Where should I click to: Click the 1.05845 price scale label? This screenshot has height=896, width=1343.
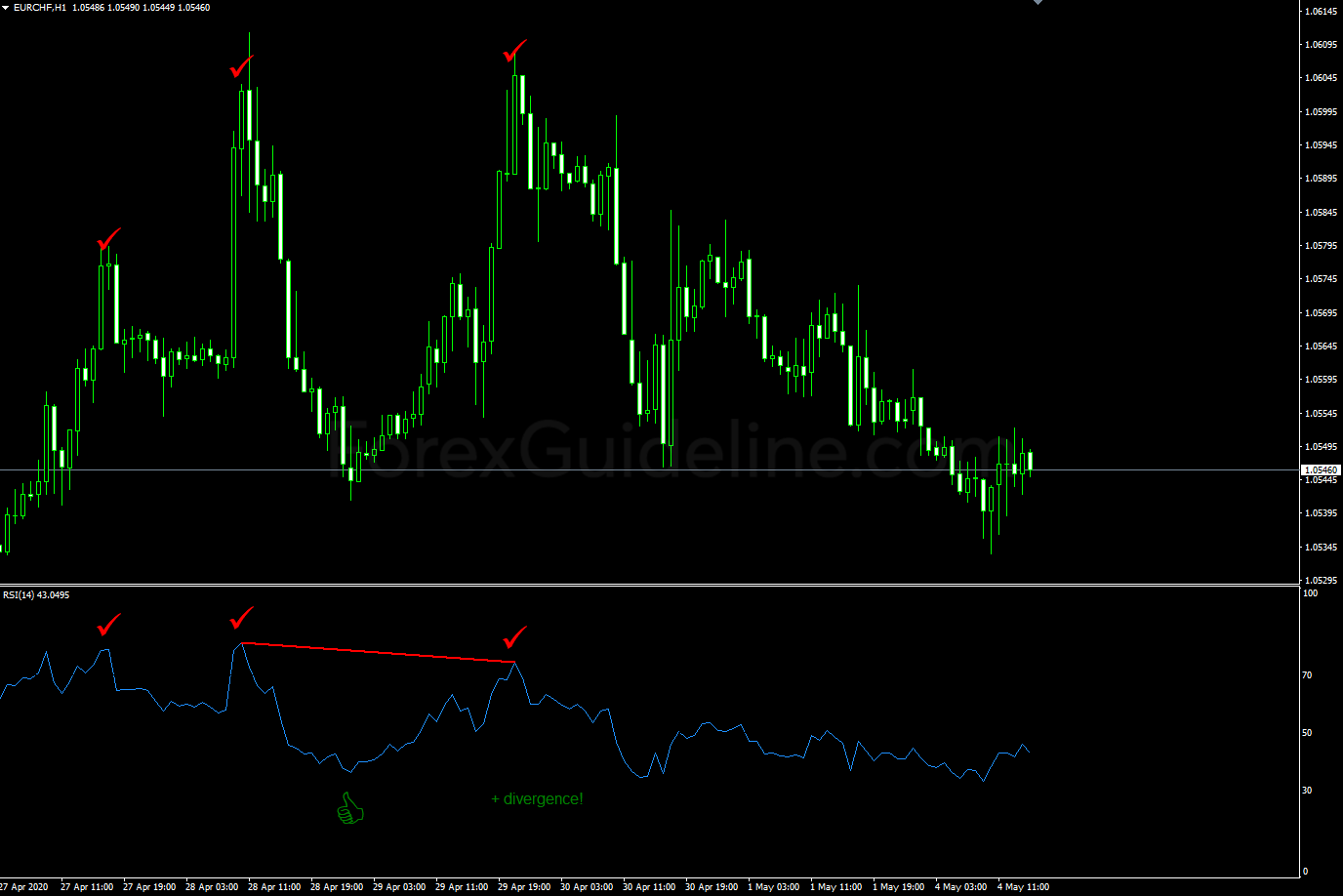[1321, 213]
